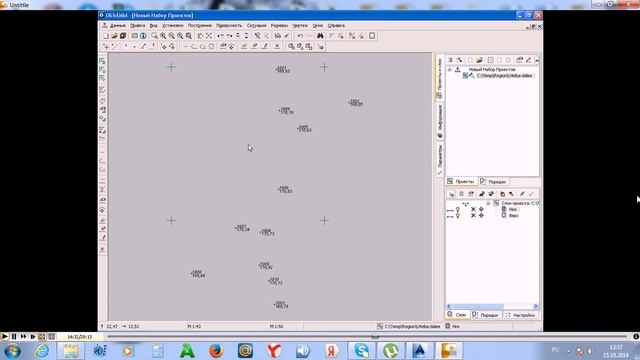This screenshot has height=360, width=640.
Task: Click the Save all toolbar icon
Action: (123, 36)
